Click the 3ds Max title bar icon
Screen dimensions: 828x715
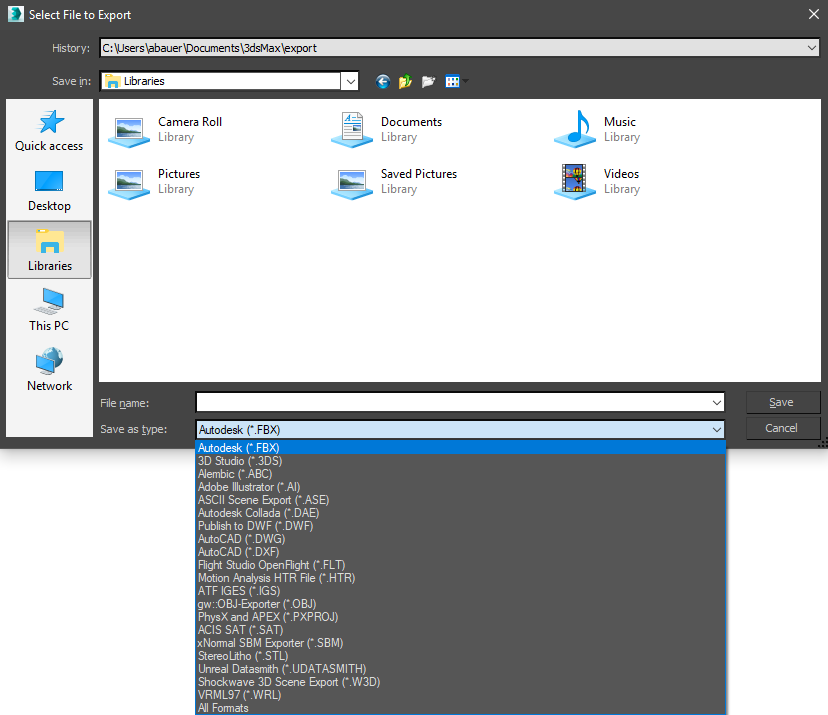pos(15,14)
